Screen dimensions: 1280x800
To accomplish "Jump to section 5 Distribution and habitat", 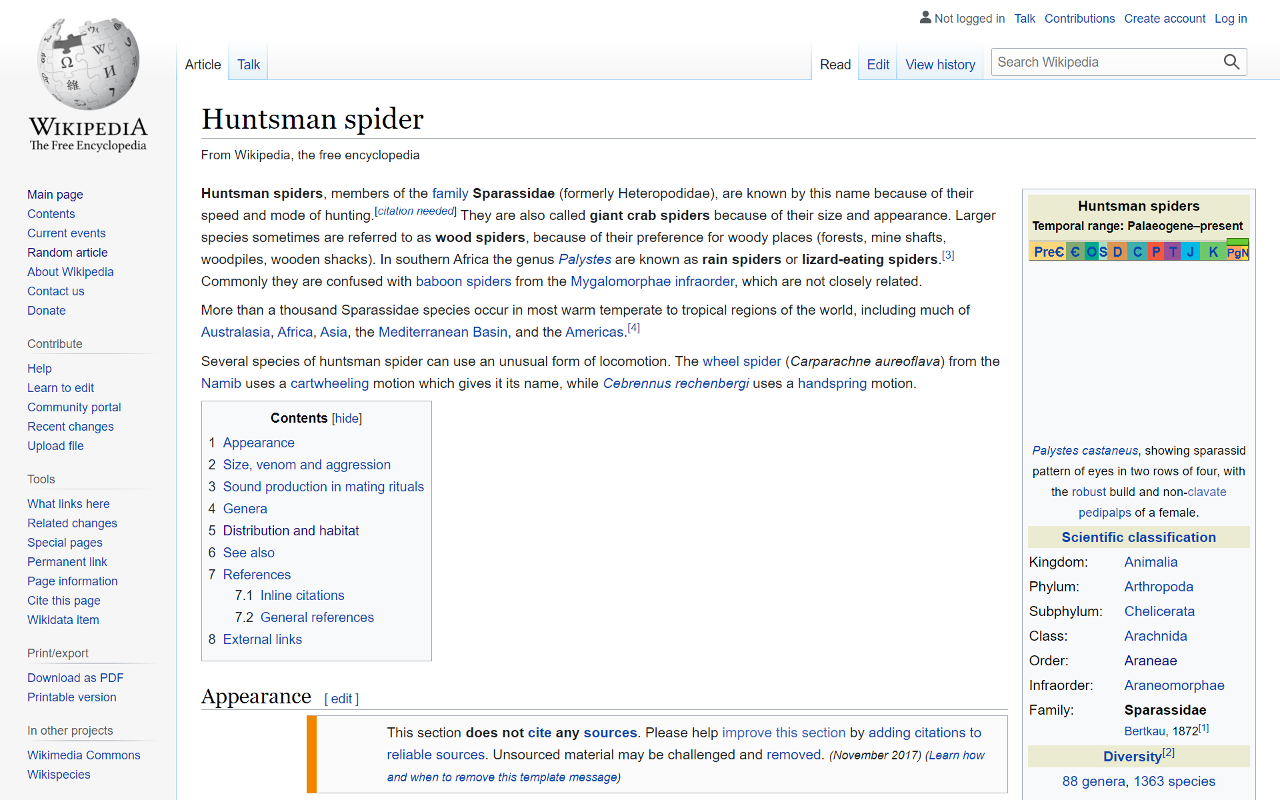I will (x=290, y=531).
